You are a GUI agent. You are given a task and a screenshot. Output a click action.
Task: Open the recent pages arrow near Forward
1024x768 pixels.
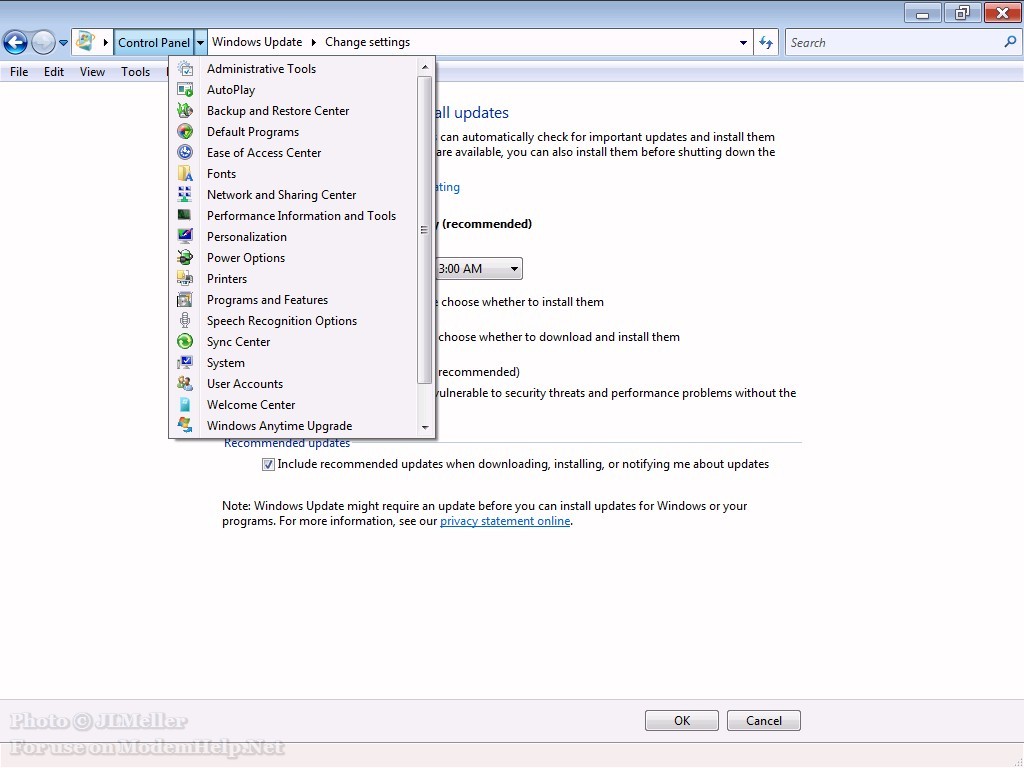coord(63,42)
